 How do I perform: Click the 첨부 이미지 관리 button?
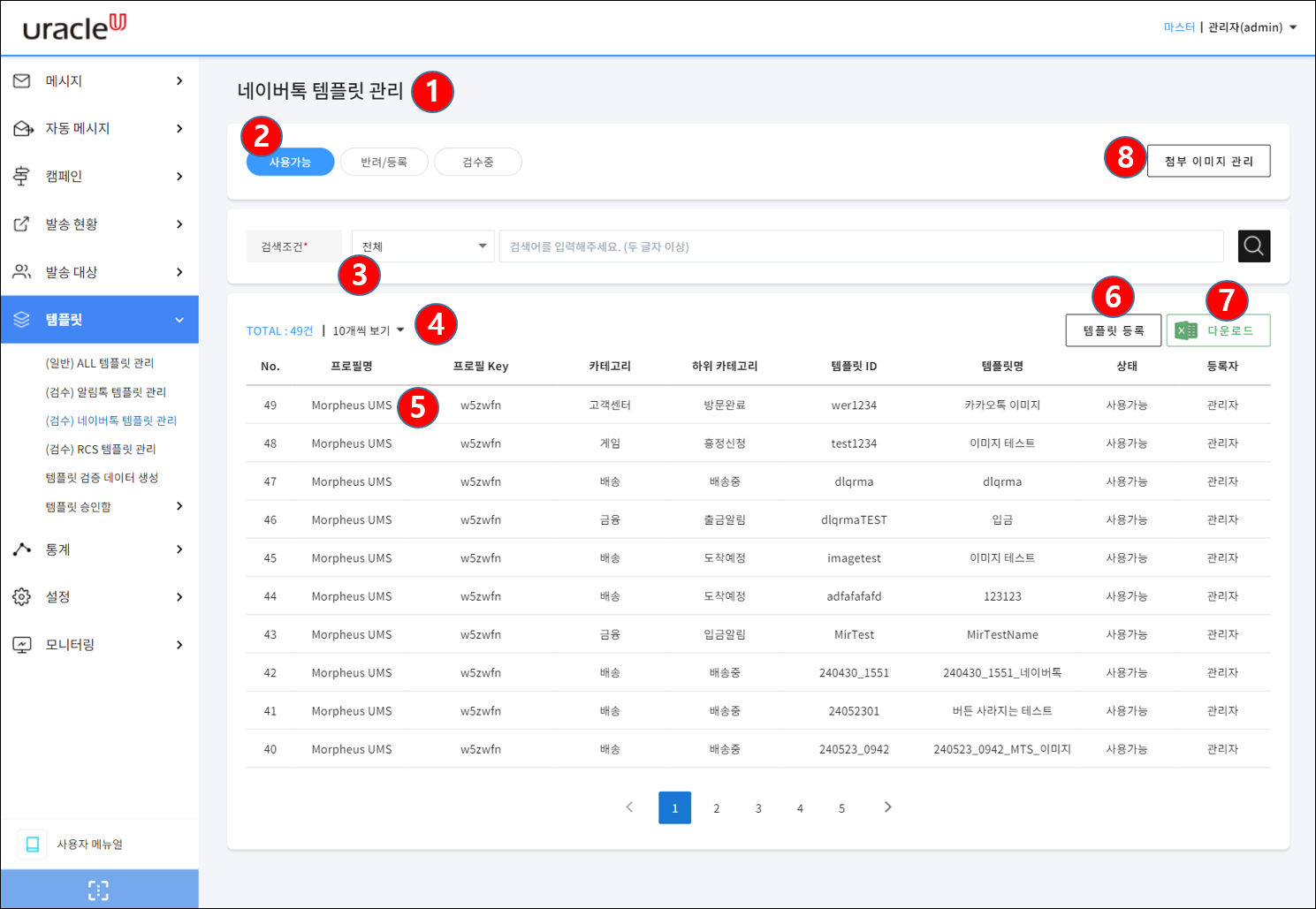coord(1209,161)
